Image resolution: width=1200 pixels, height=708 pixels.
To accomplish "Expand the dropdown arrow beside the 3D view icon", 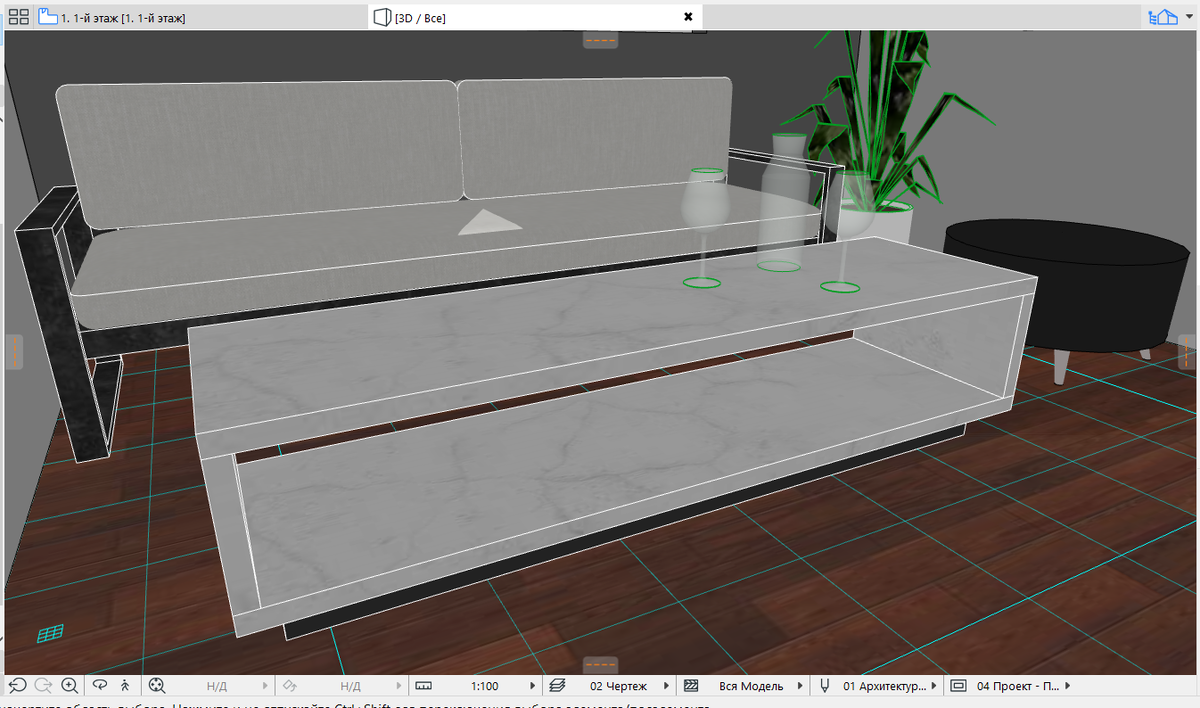I will click(1187, 18).
